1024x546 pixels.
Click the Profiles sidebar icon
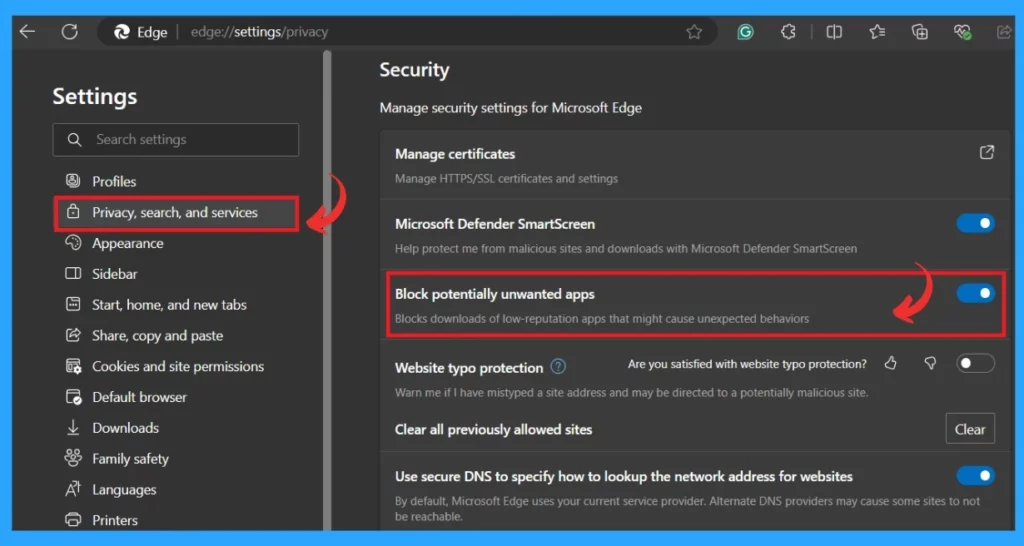pos(73,181)
